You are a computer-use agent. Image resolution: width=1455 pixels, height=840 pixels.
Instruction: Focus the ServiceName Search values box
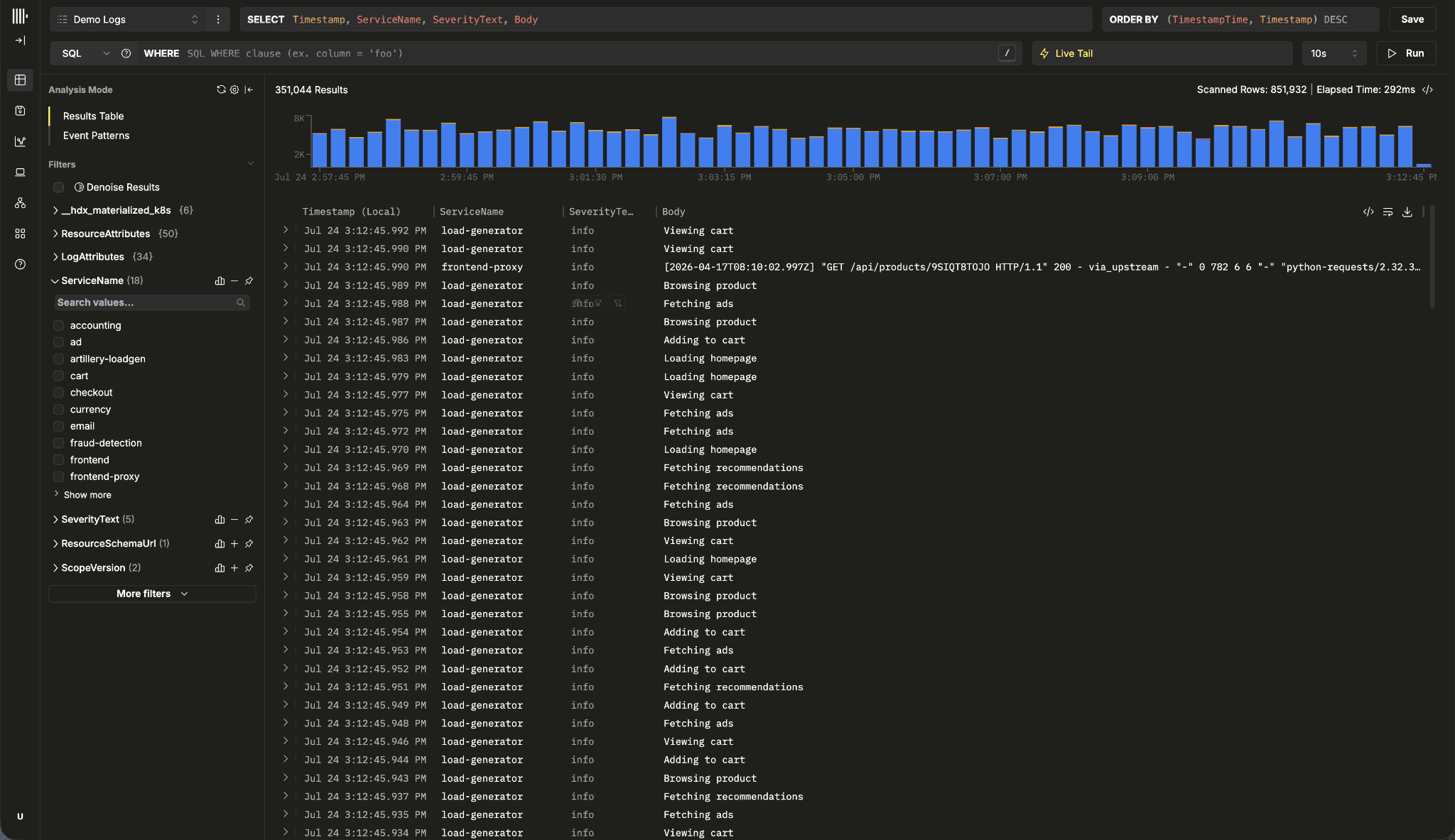point(151,302)
